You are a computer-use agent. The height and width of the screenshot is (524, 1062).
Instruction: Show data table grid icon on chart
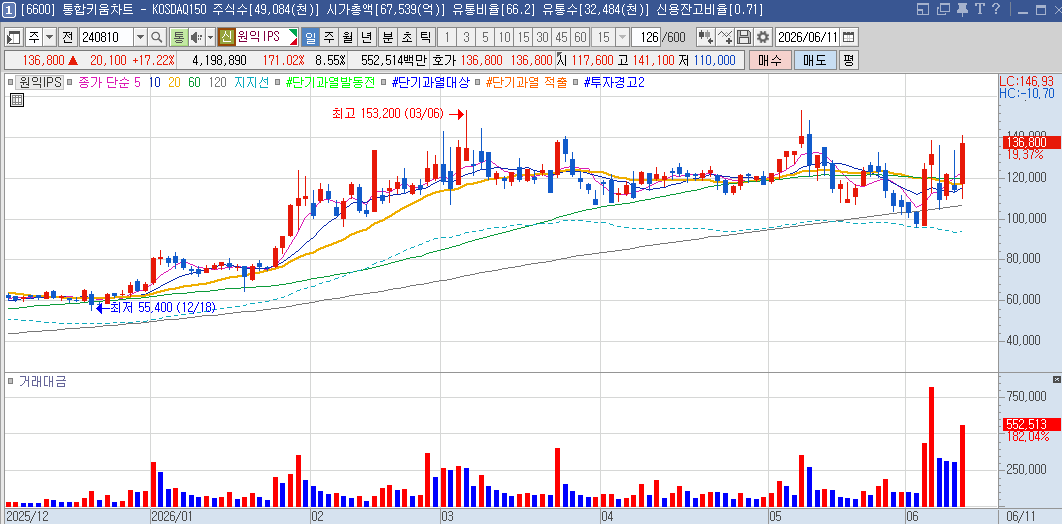click(x=18, y=100)
